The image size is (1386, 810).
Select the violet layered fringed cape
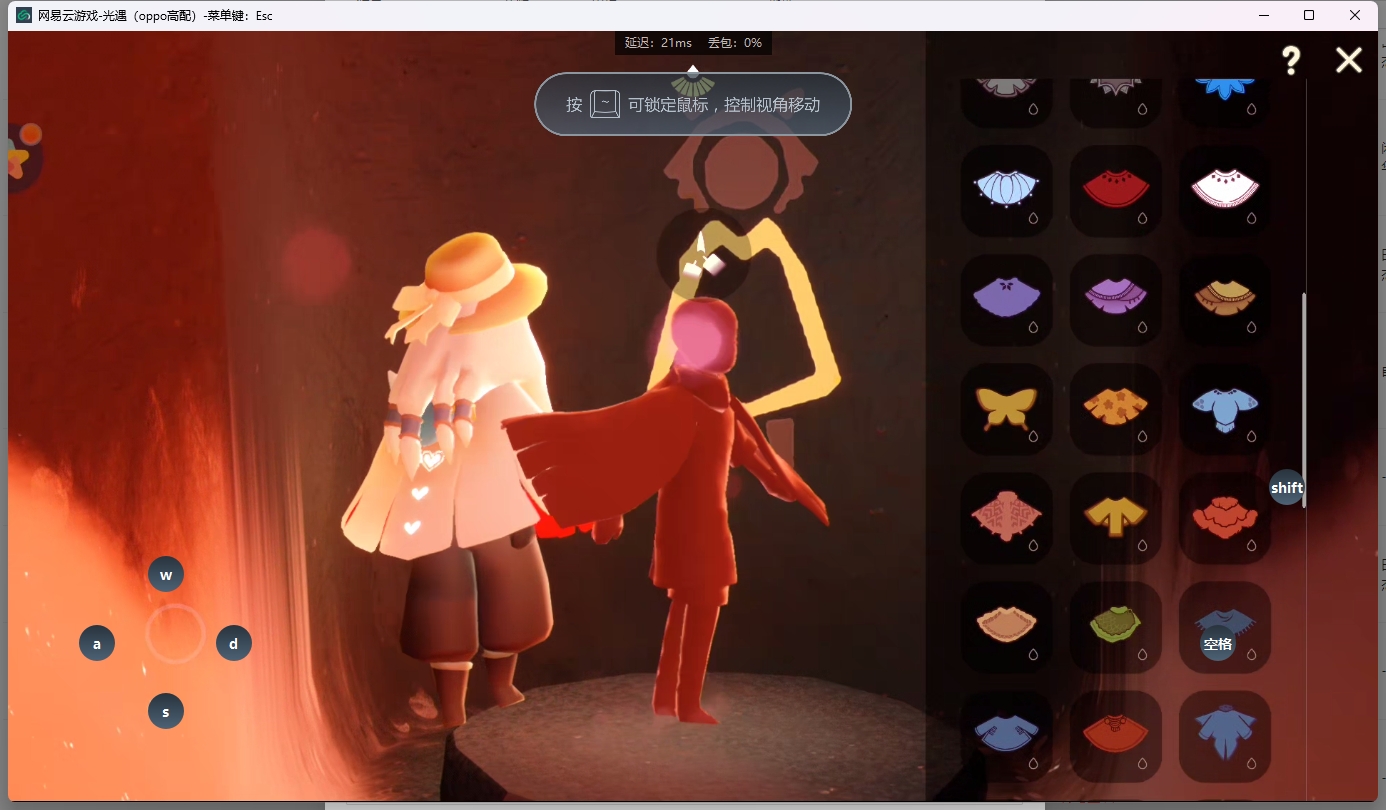pyautogui.click(x=1116, y=299)
